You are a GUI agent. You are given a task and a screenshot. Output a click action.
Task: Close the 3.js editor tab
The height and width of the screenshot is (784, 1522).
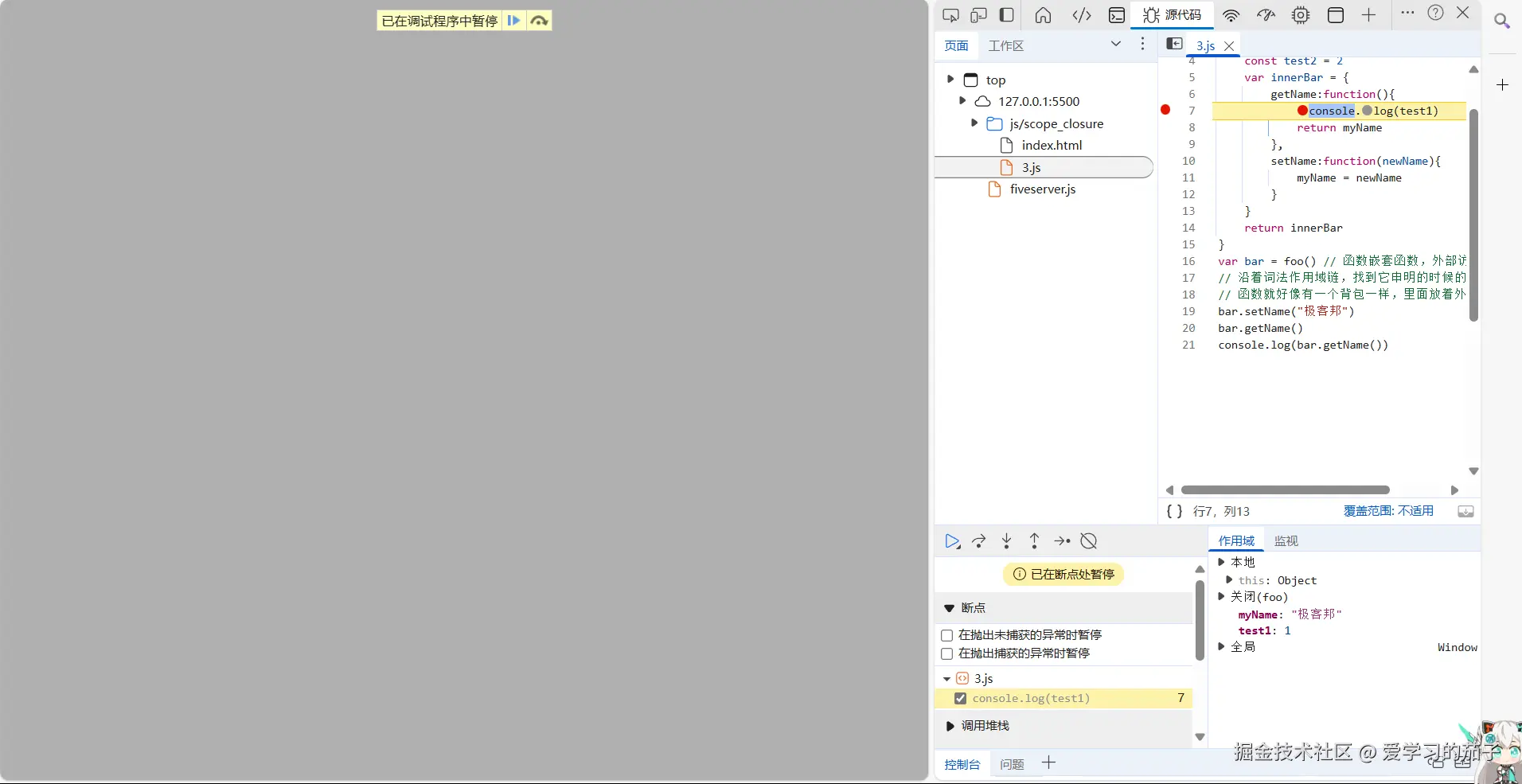tap(1229, 46)
